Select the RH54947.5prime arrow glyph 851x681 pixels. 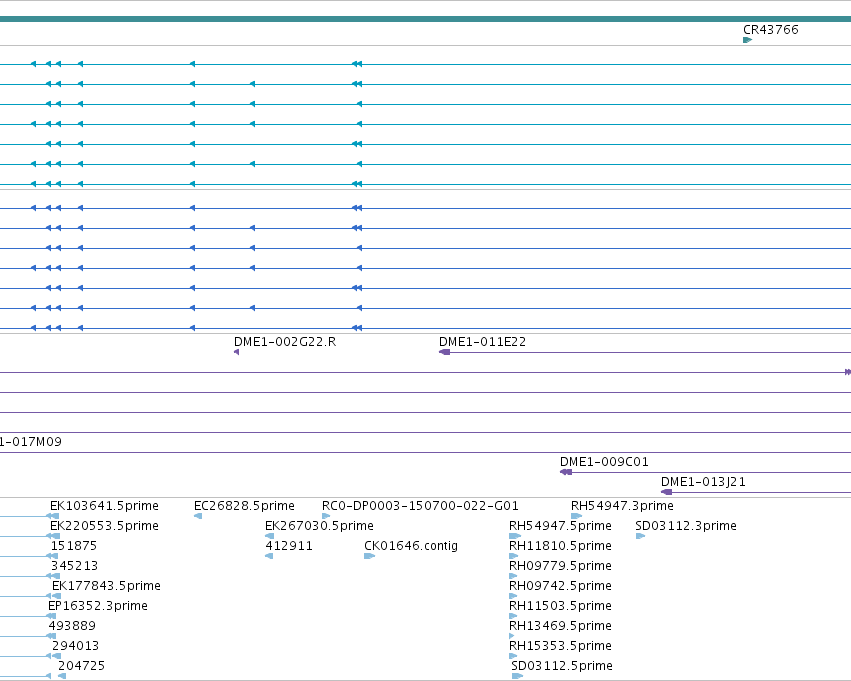click(x=515, y=536)
